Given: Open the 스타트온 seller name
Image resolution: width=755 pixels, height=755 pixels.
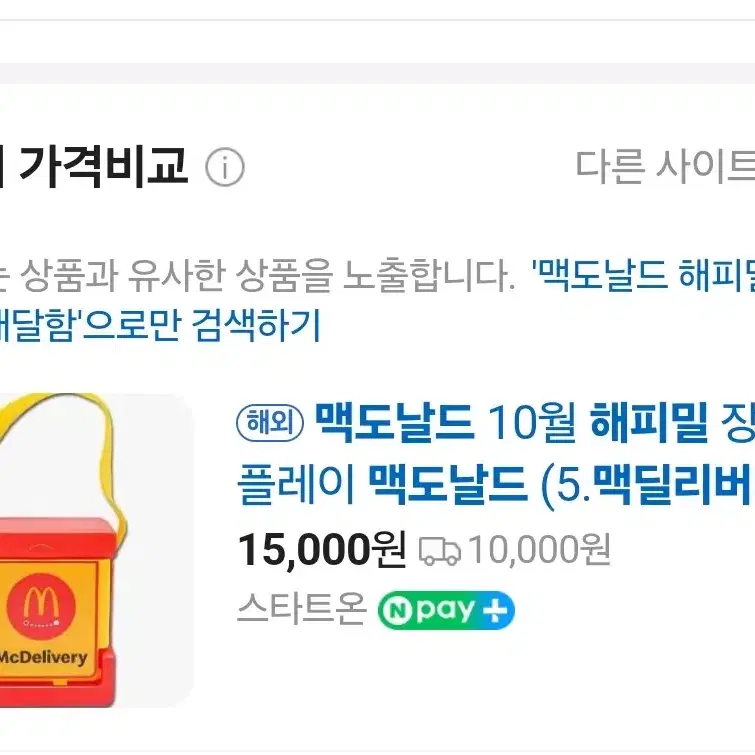Looking at the screenshot, I should pyautogui.click(x=302, y=610).
